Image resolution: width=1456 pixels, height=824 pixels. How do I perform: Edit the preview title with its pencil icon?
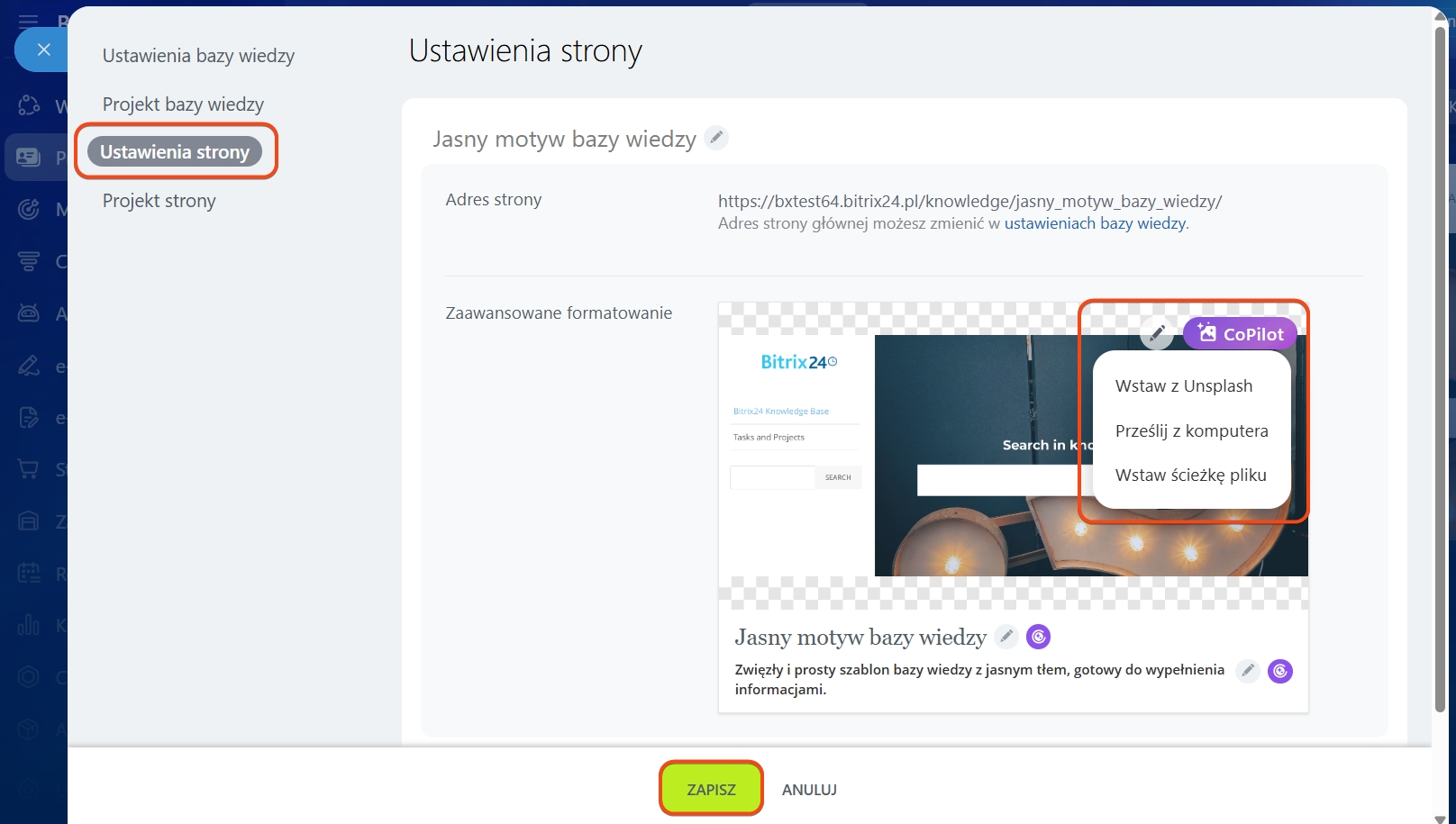1006,637
